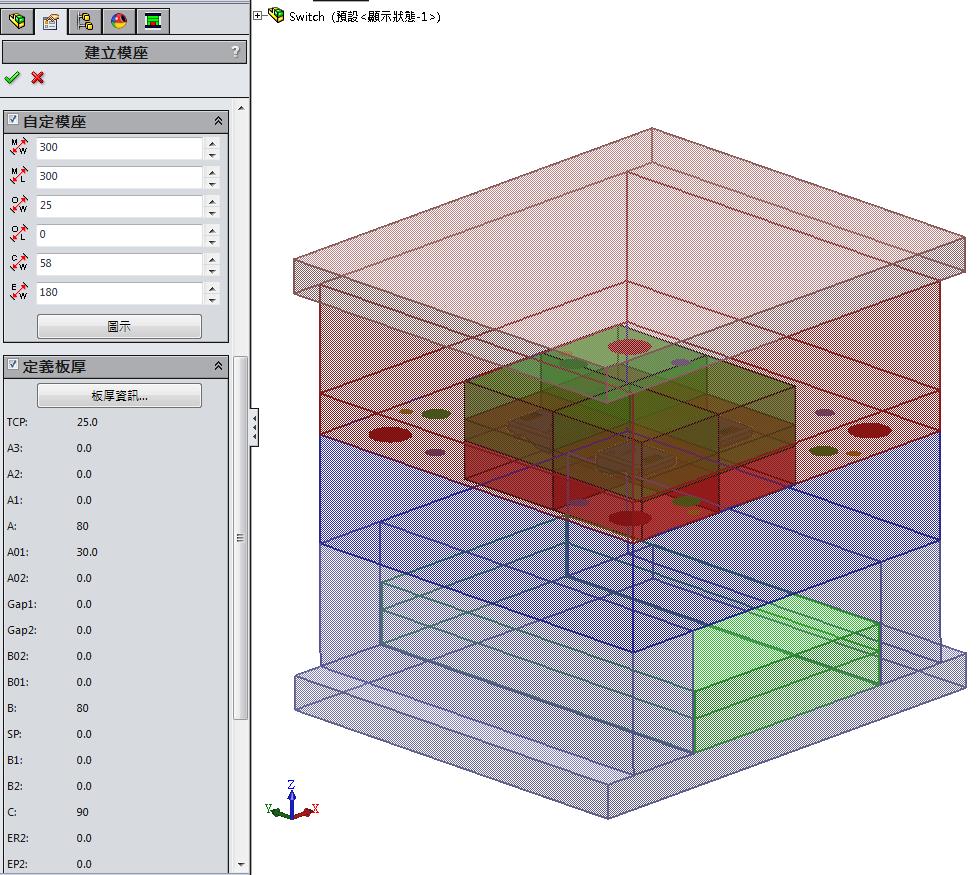Toggle the 自定模座 checkbox
The width and height of the screenshot is (980, 875).
point(13,120)
